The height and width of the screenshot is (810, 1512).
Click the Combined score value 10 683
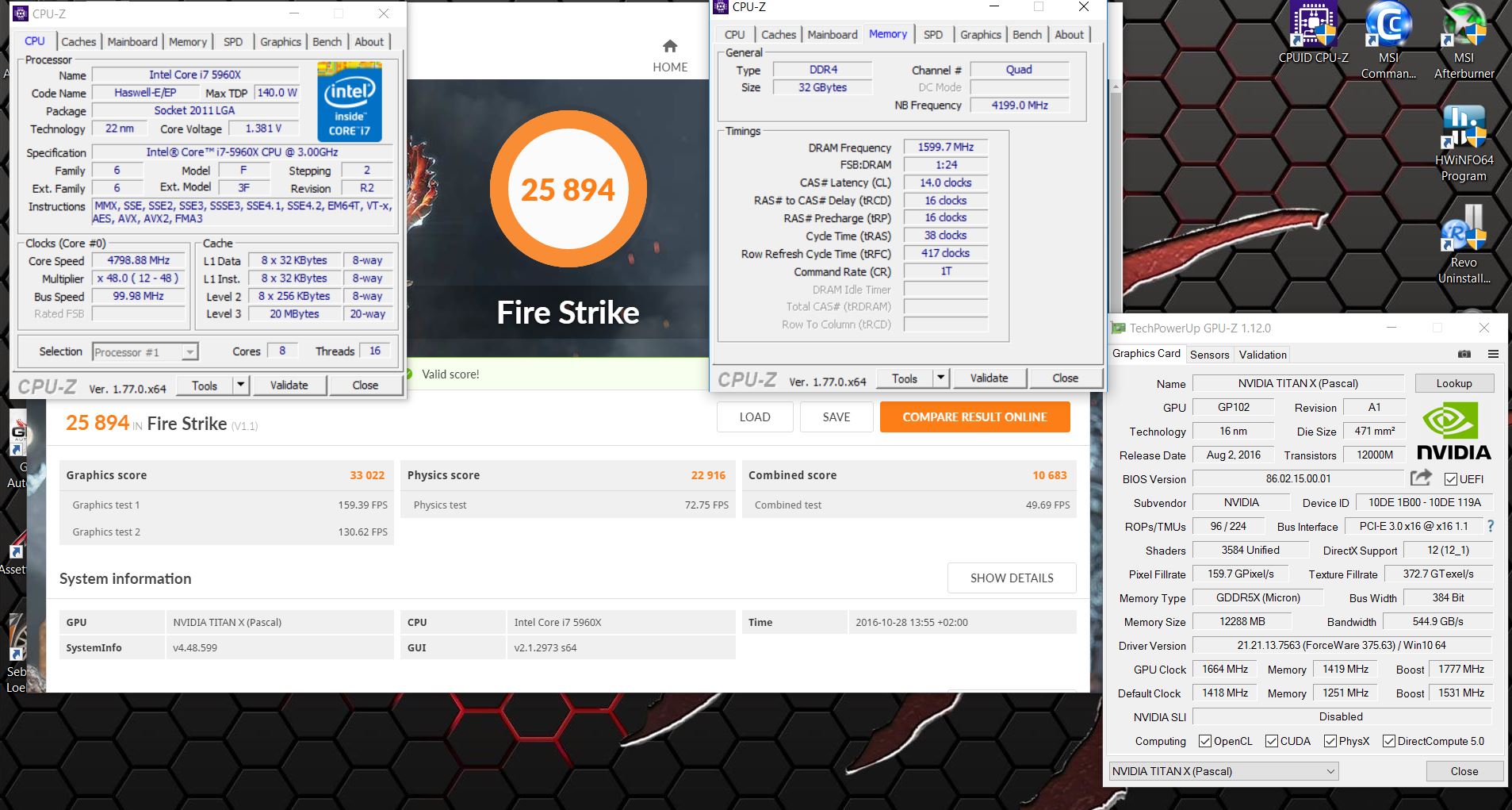(x=1049, y=475)
